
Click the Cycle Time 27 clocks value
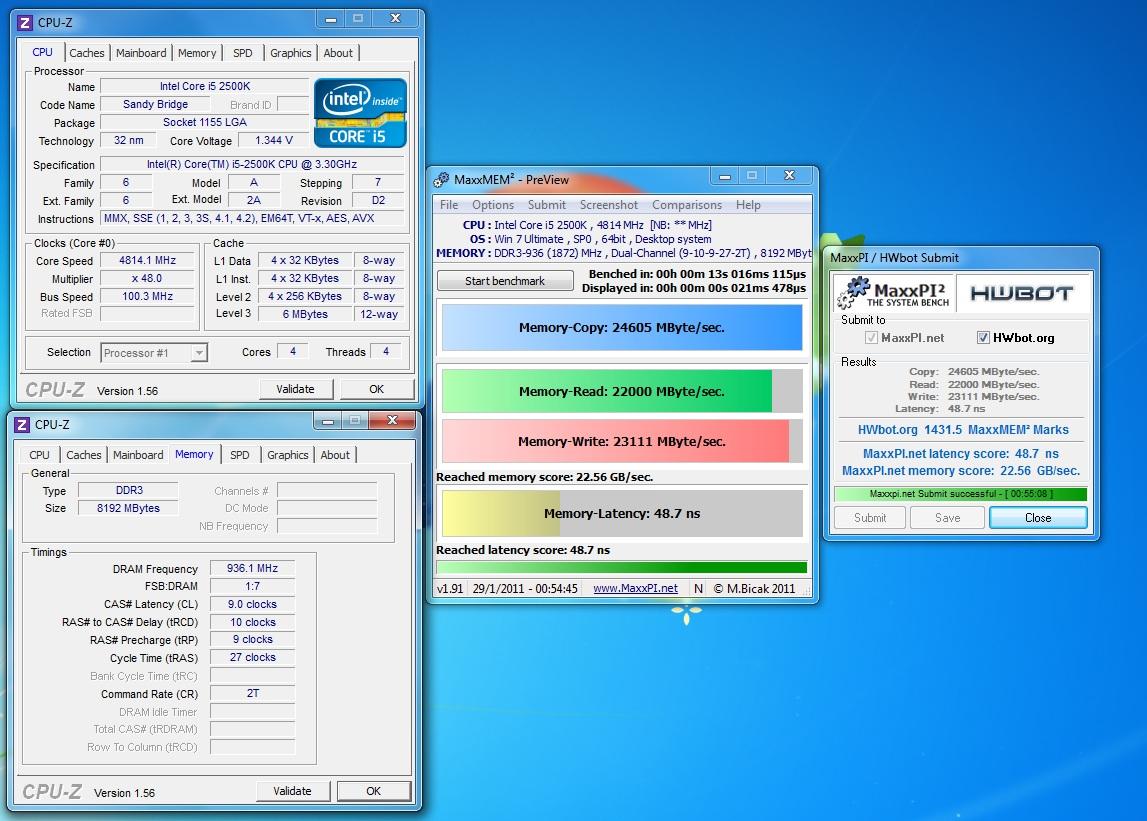pos(252,657)
